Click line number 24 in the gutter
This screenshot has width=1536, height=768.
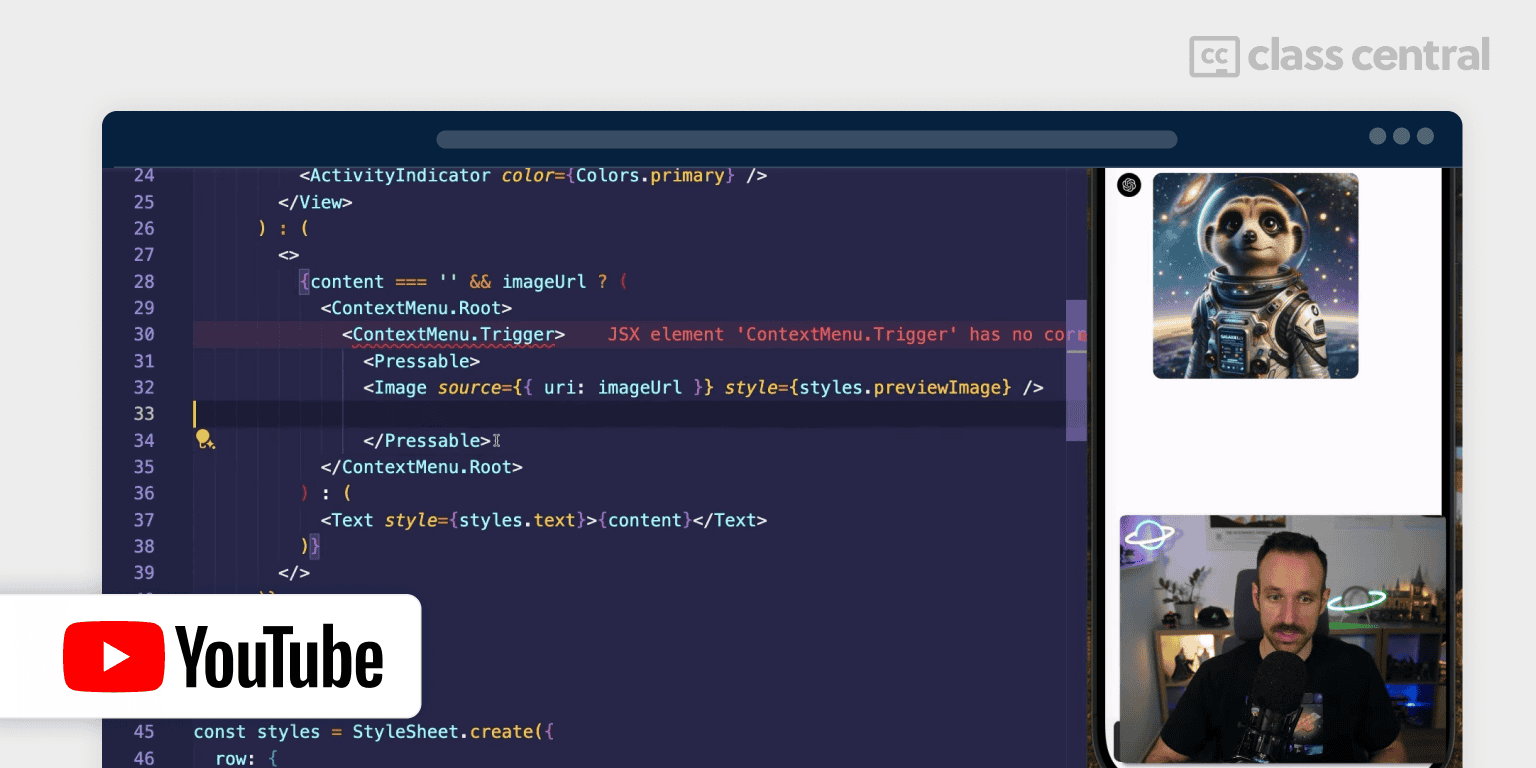click(144, 175)
